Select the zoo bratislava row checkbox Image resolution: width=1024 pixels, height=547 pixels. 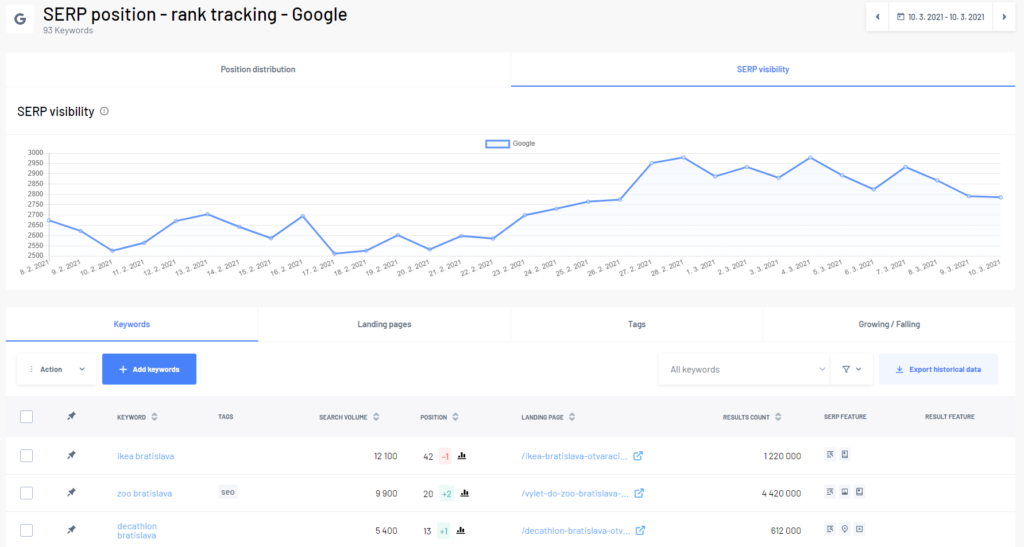click(x=26, y=493)
